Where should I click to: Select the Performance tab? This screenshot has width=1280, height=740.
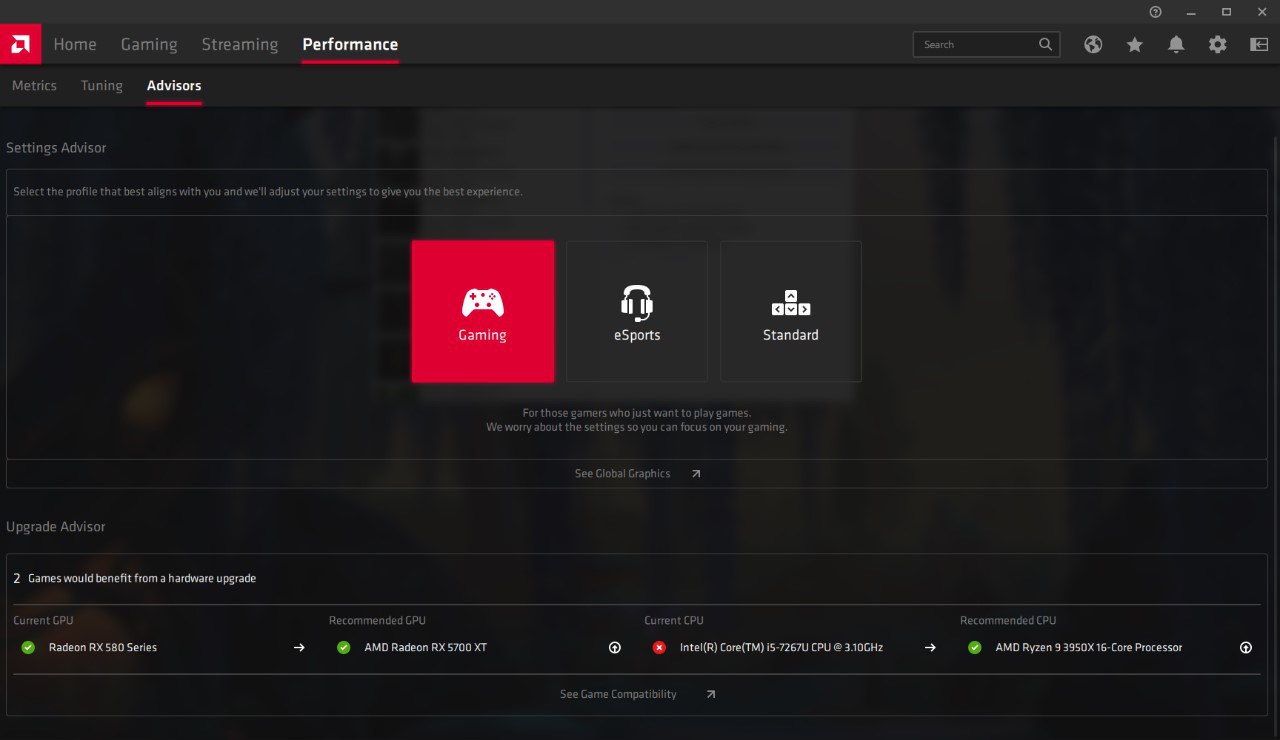(x=350, y=44)
